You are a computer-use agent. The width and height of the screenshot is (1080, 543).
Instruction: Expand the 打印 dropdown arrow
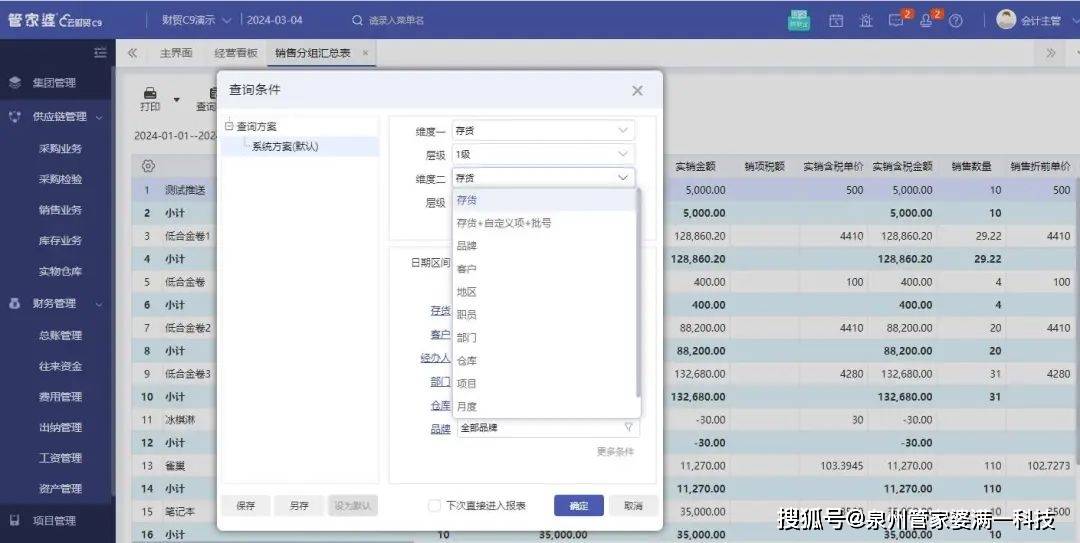coord(176,100)
